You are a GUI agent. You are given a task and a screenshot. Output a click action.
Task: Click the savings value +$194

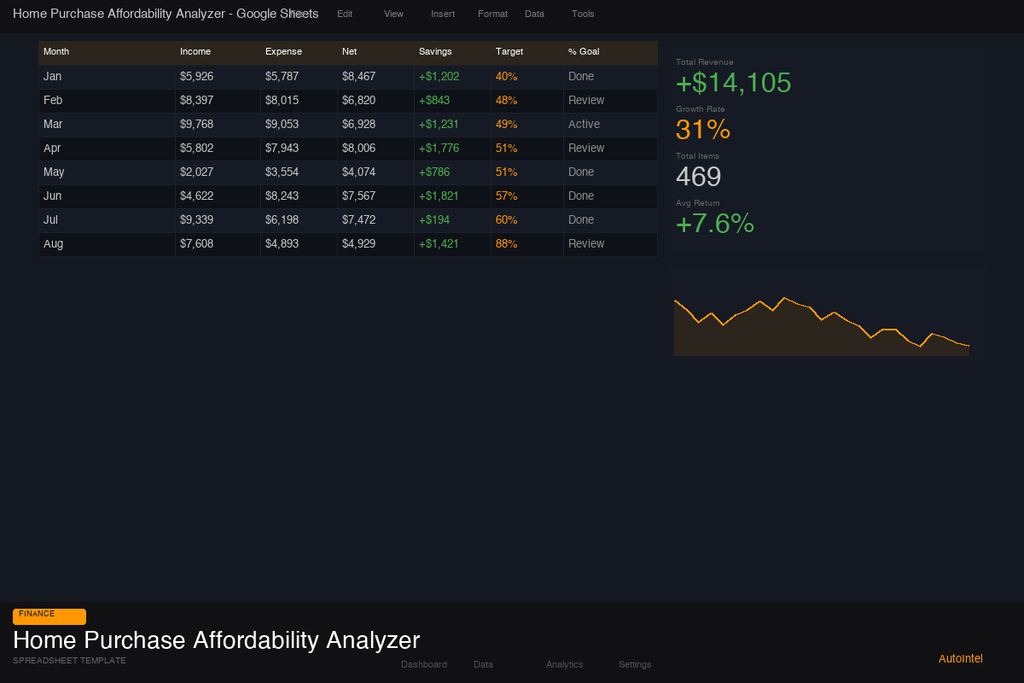coord(434,220)
